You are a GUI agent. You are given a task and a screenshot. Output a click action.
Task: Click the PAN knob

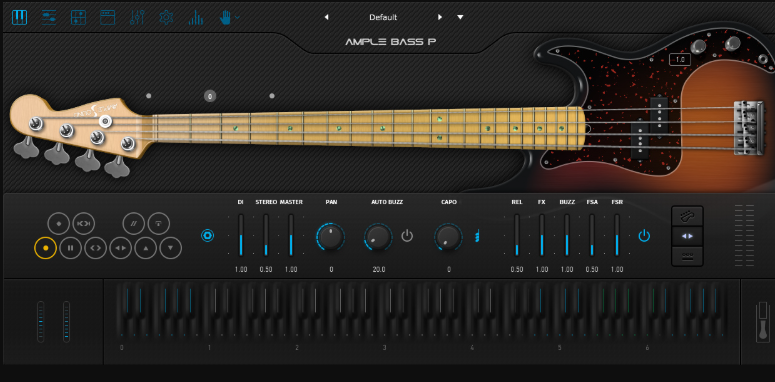pyautogui.click(x=331, y=236)
